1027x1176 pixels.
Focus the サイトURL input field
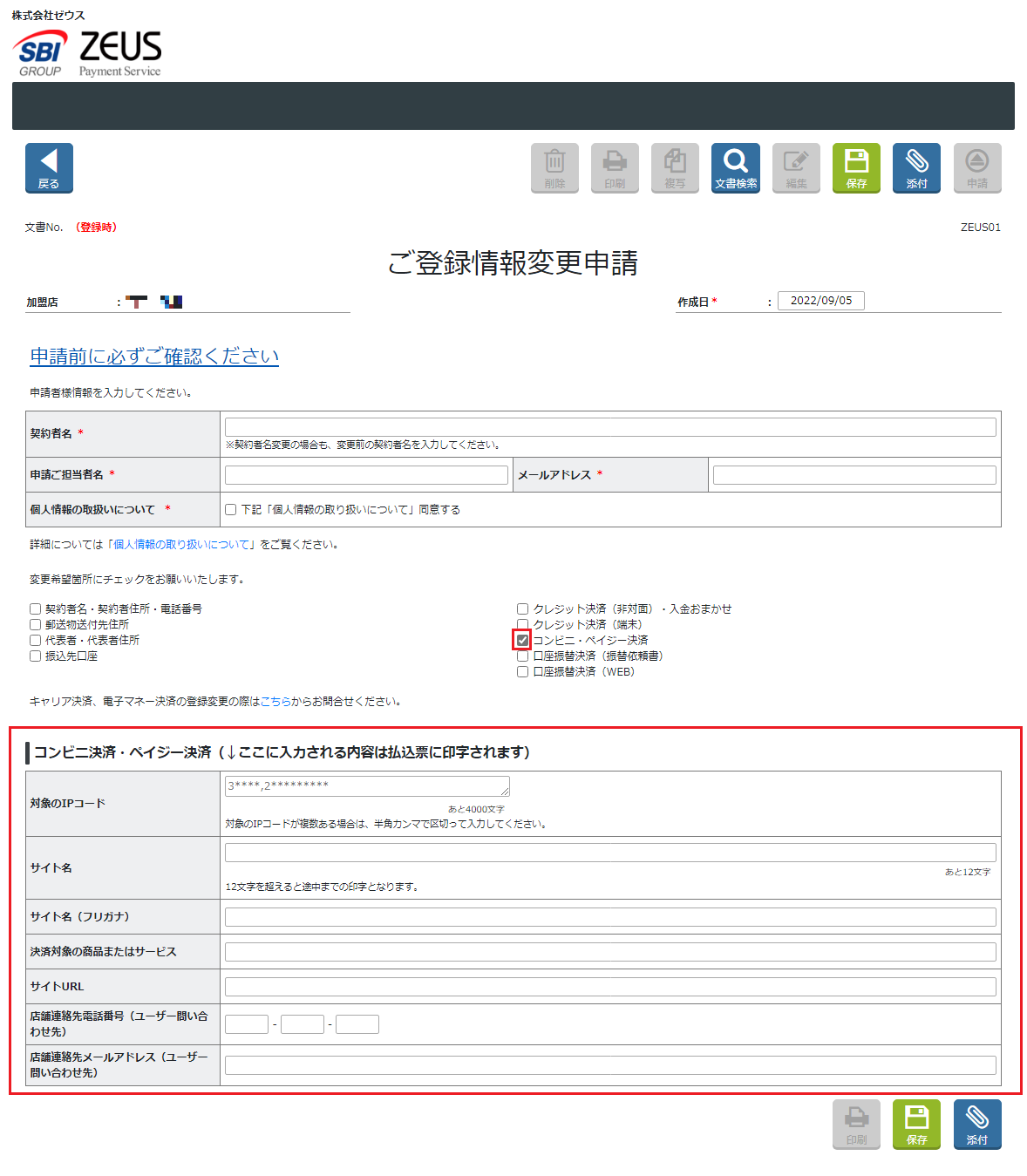(x=610, y=987)
